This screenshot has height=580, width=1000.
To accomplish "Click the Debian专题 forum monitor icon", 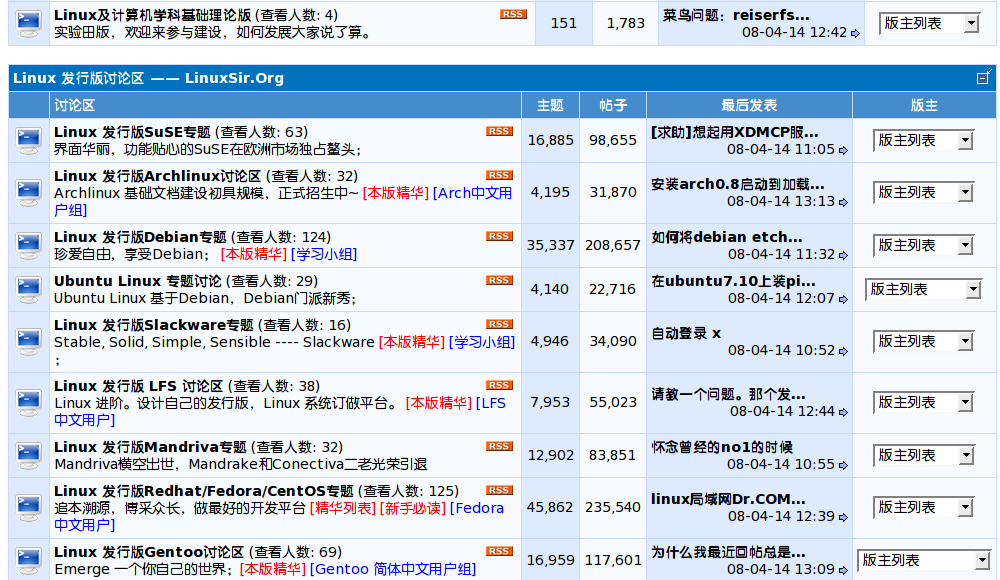I will tap(29, 246).
